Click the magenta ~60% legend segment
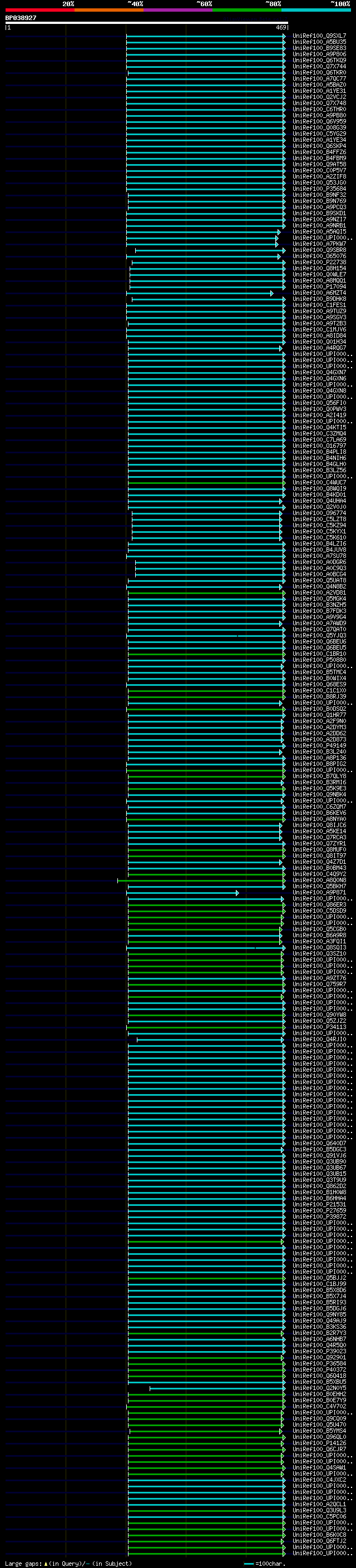The image size is (356, 1568). coord(179,10)
